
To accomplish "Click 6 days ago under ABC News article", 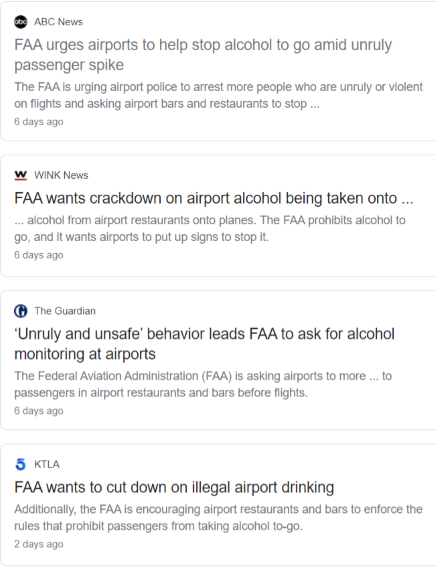I will pyautogui.click(x=39, y=121).
